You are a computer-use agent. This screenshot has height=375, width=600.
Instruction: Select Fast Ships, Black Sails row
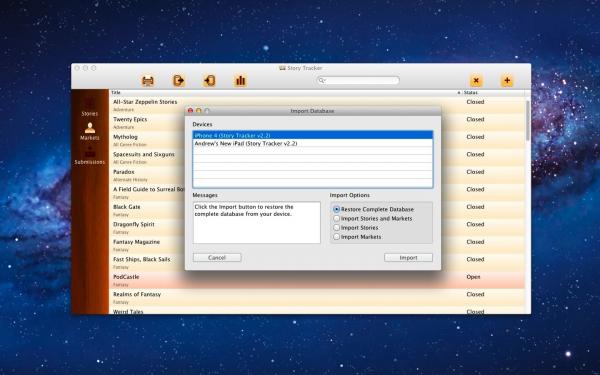coord(317,263)
